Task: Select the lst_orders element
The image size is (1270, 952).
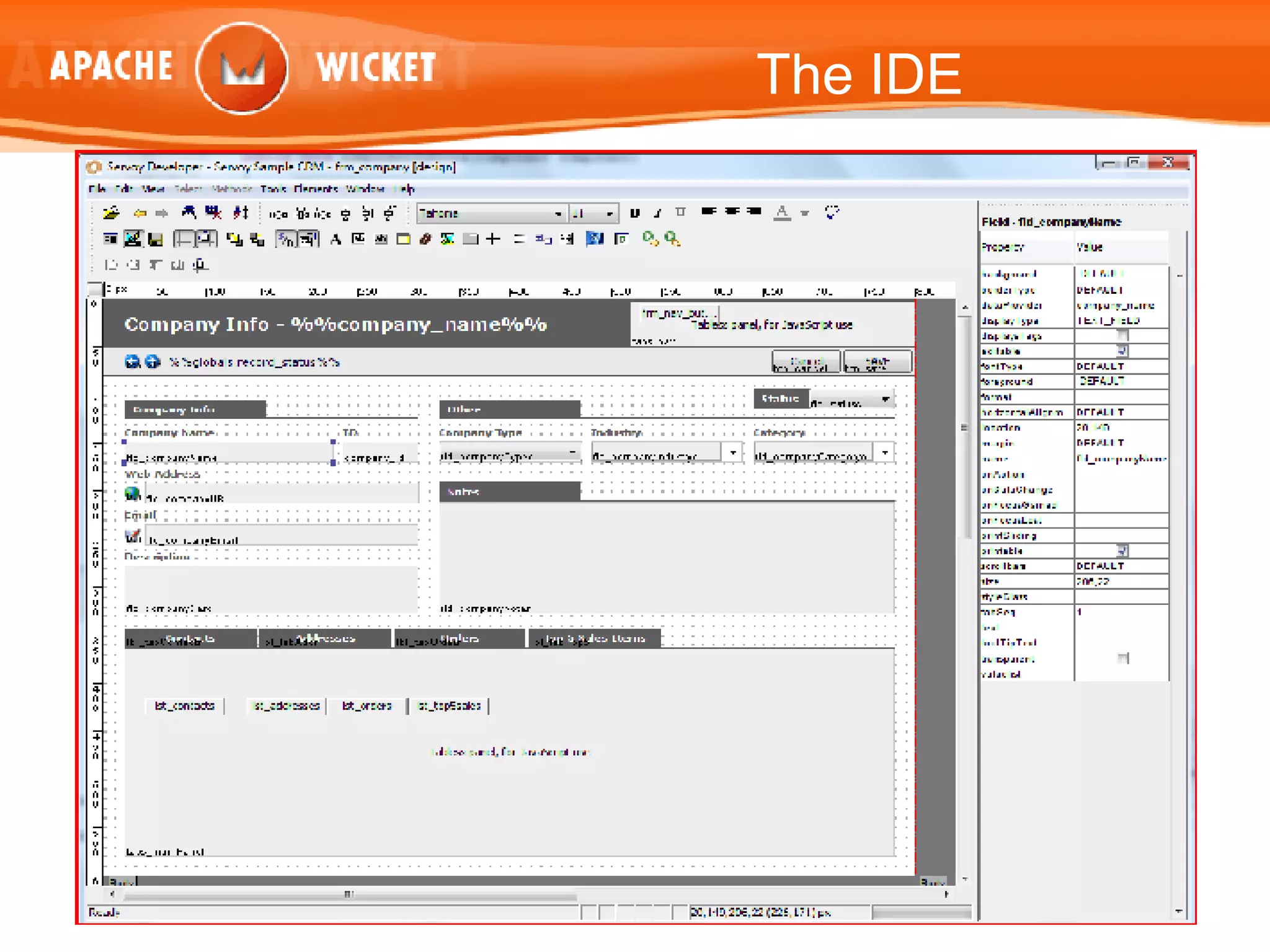Action: pos(366,706)
